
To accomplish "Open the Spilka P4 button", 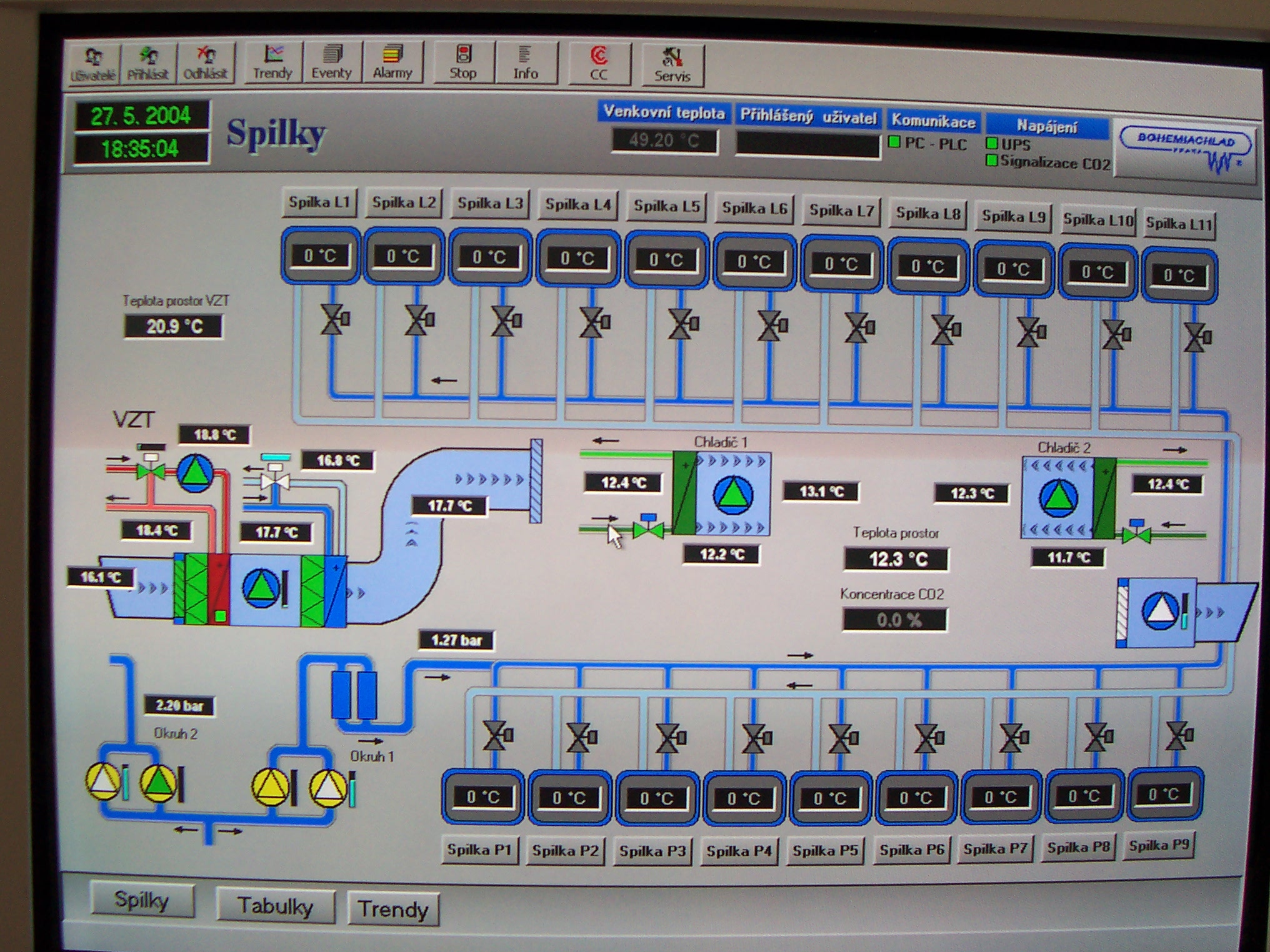I will [739, 851].
